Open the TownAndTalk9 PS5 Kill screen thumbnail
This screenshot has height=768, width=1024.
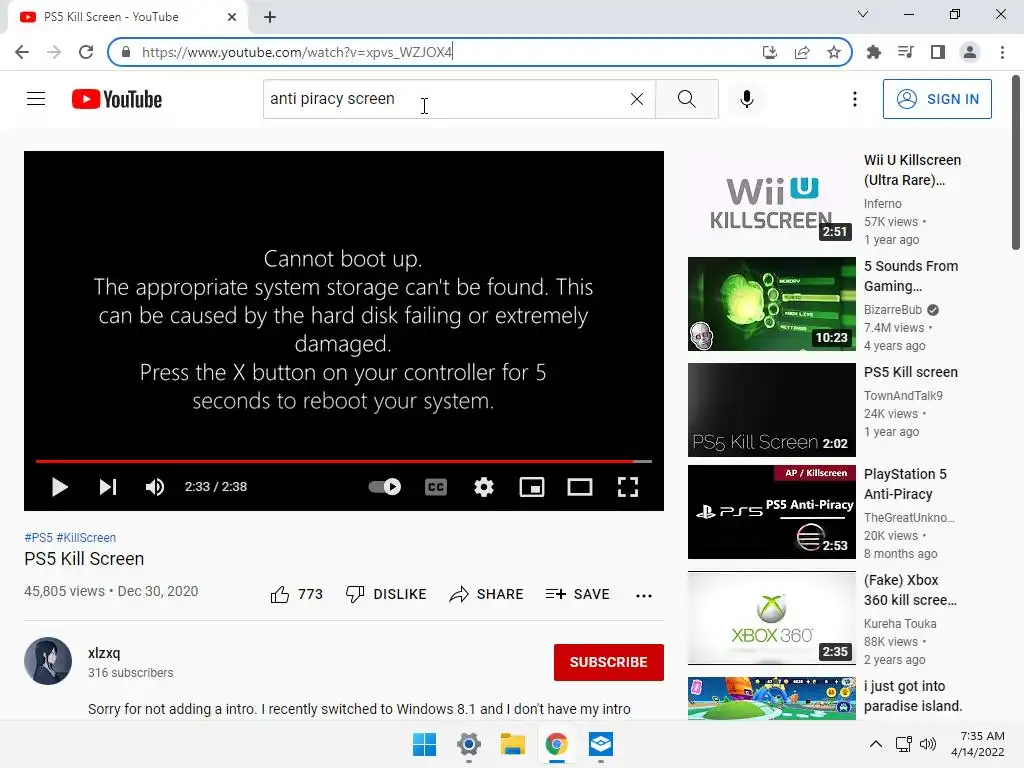coord(771,409)
